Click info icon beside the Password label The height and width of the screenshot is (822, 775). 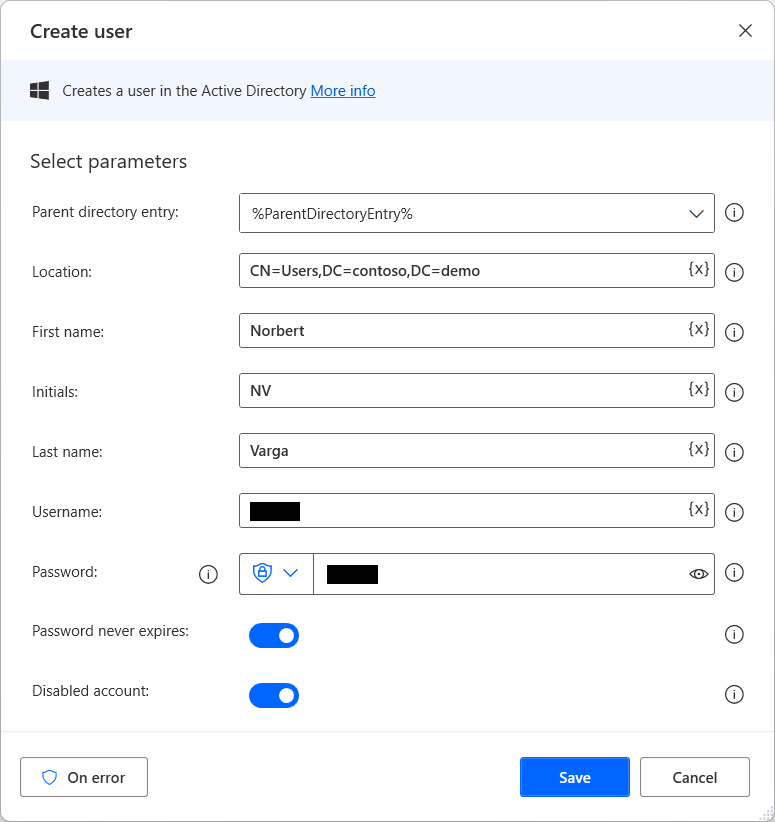tap(208, 574)
